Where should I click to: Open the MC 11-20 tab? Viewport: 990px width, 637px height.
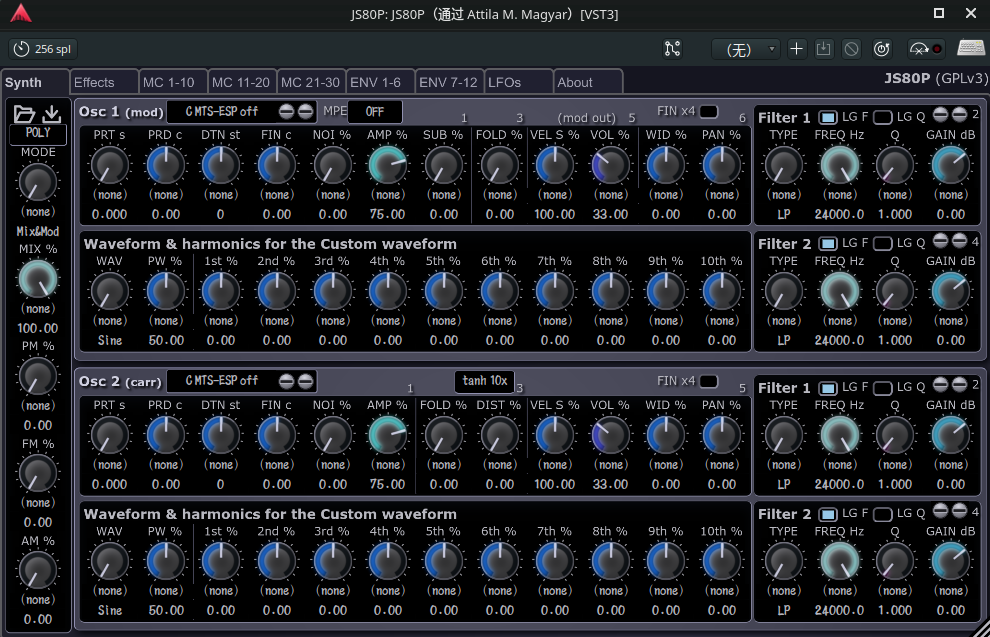(242, 82)
